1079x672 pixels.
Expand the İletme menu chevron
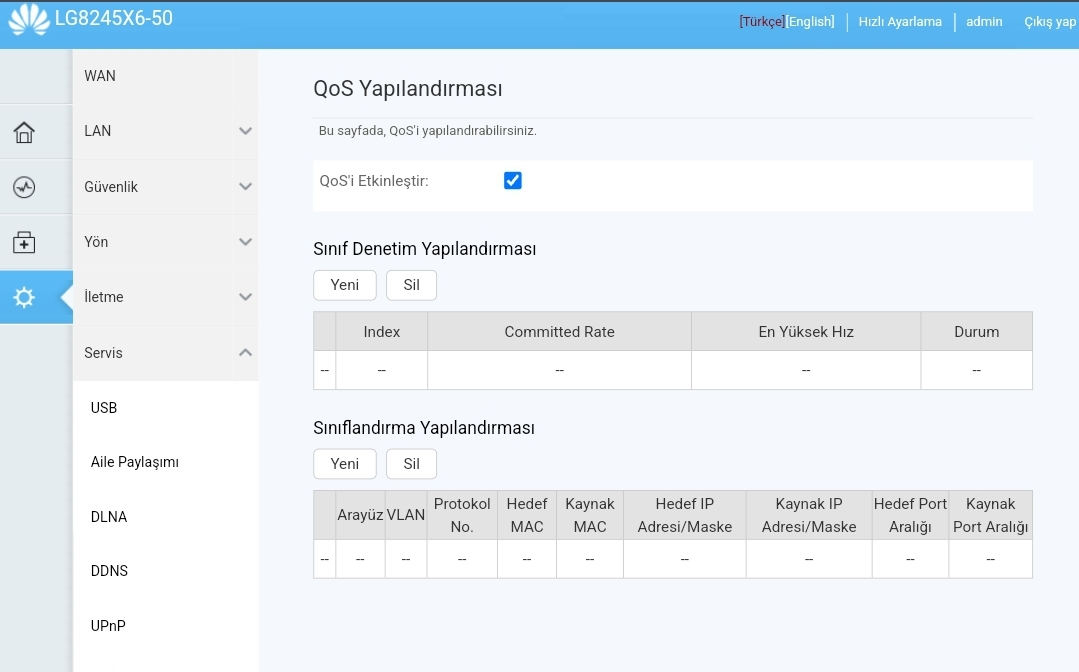pyautogui.click(x=245, y=296)
